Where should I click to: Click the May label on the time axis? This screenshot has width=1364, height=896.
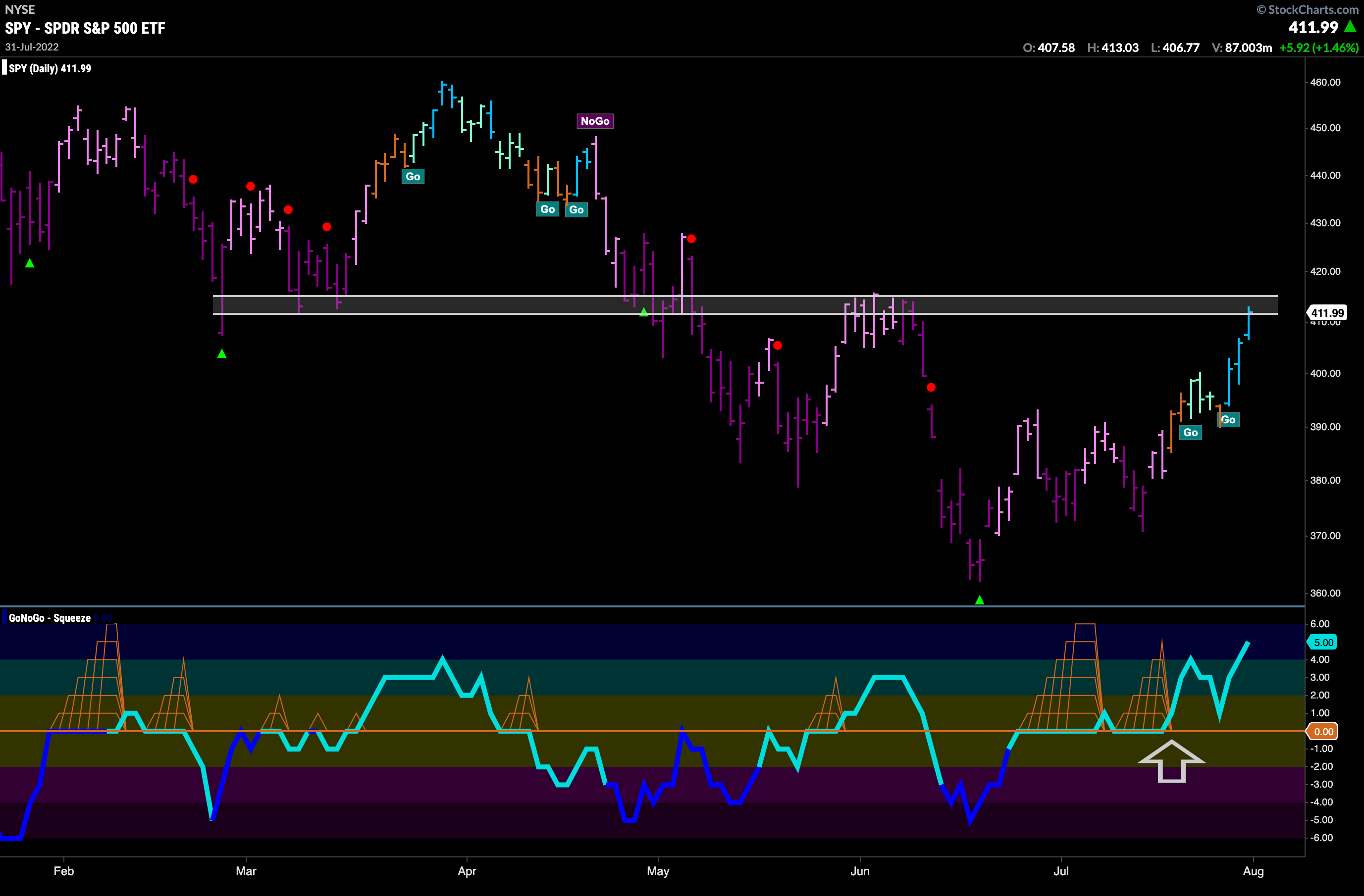(x=658, y=871)
